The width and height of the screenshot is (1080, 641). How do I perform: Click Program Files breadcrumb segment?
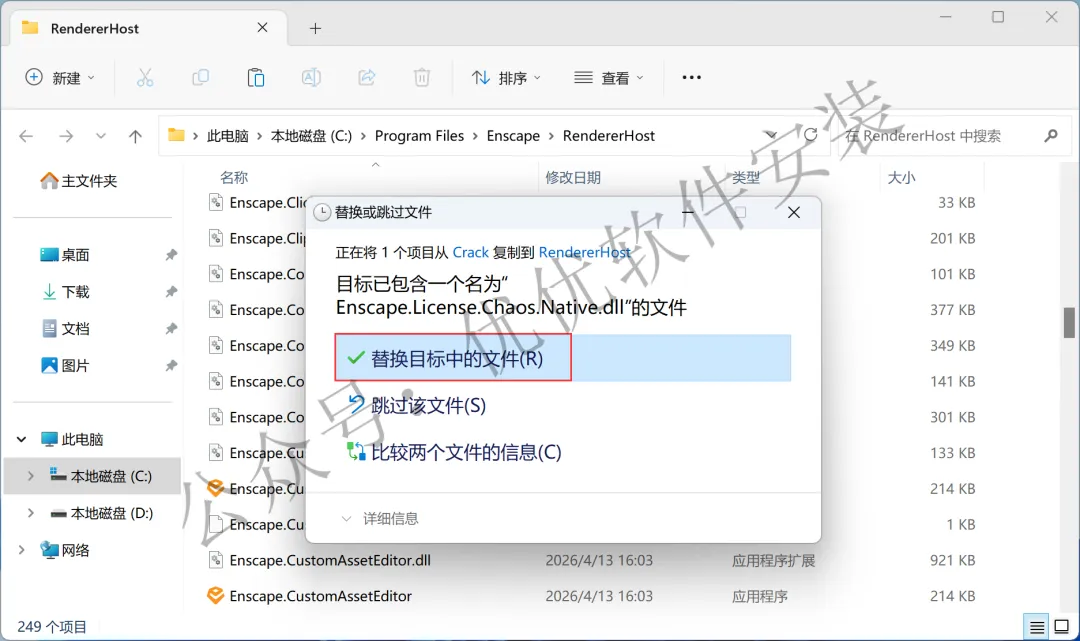click(419, 136)
